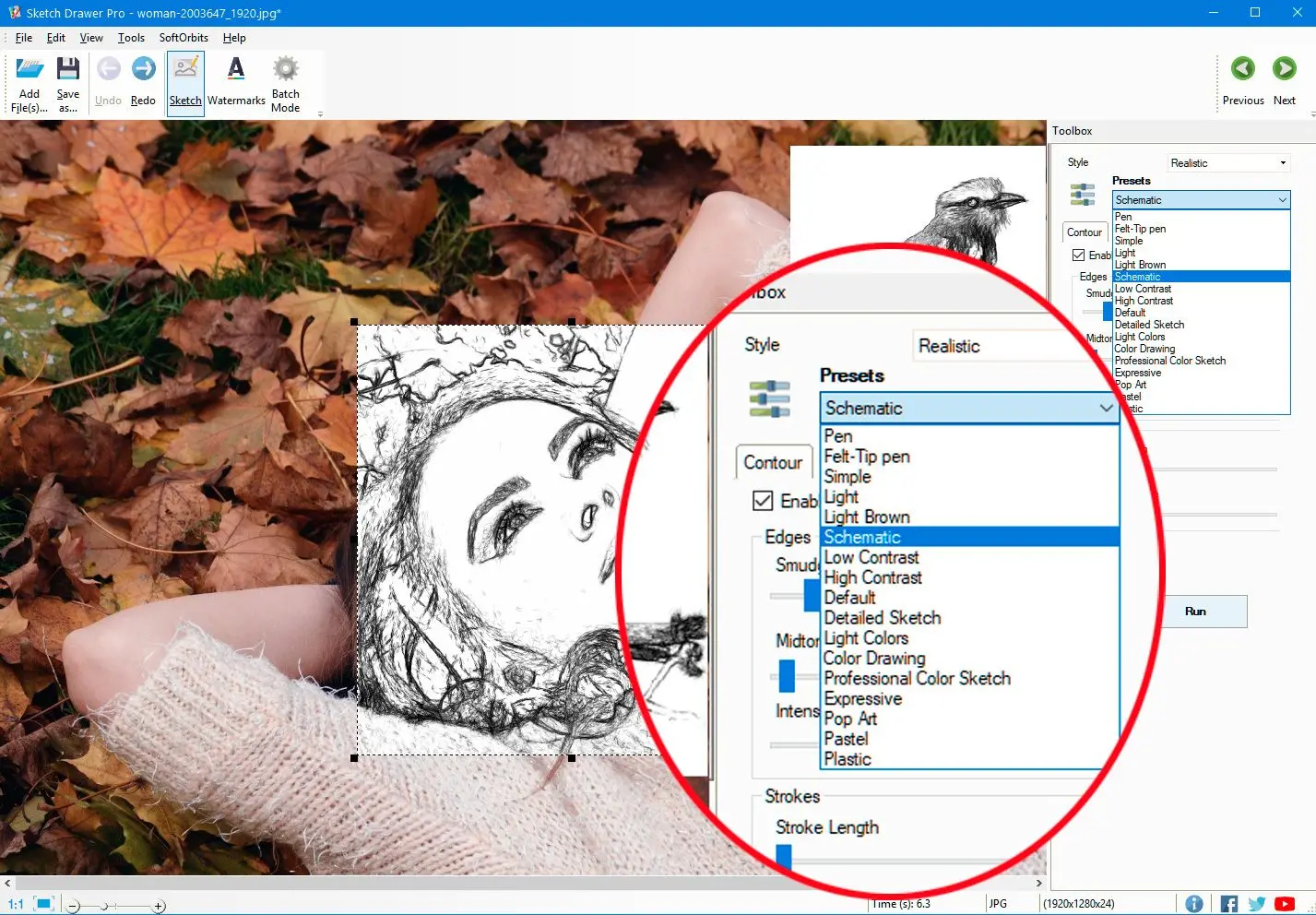Switch to Batch Mode
Image resolution: width=1316 pixels, height=915 pixels.
coord(286,81)
